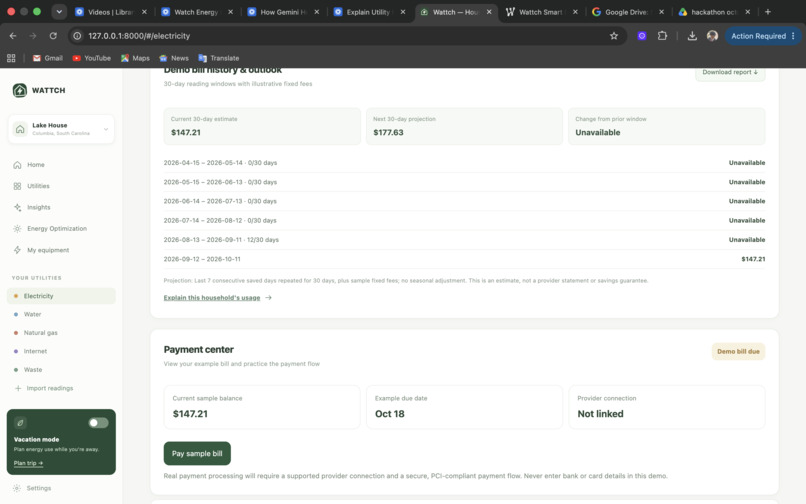Click the Example due date Oct 18 card
Screen dimensions: 806x504
point(464,407)
